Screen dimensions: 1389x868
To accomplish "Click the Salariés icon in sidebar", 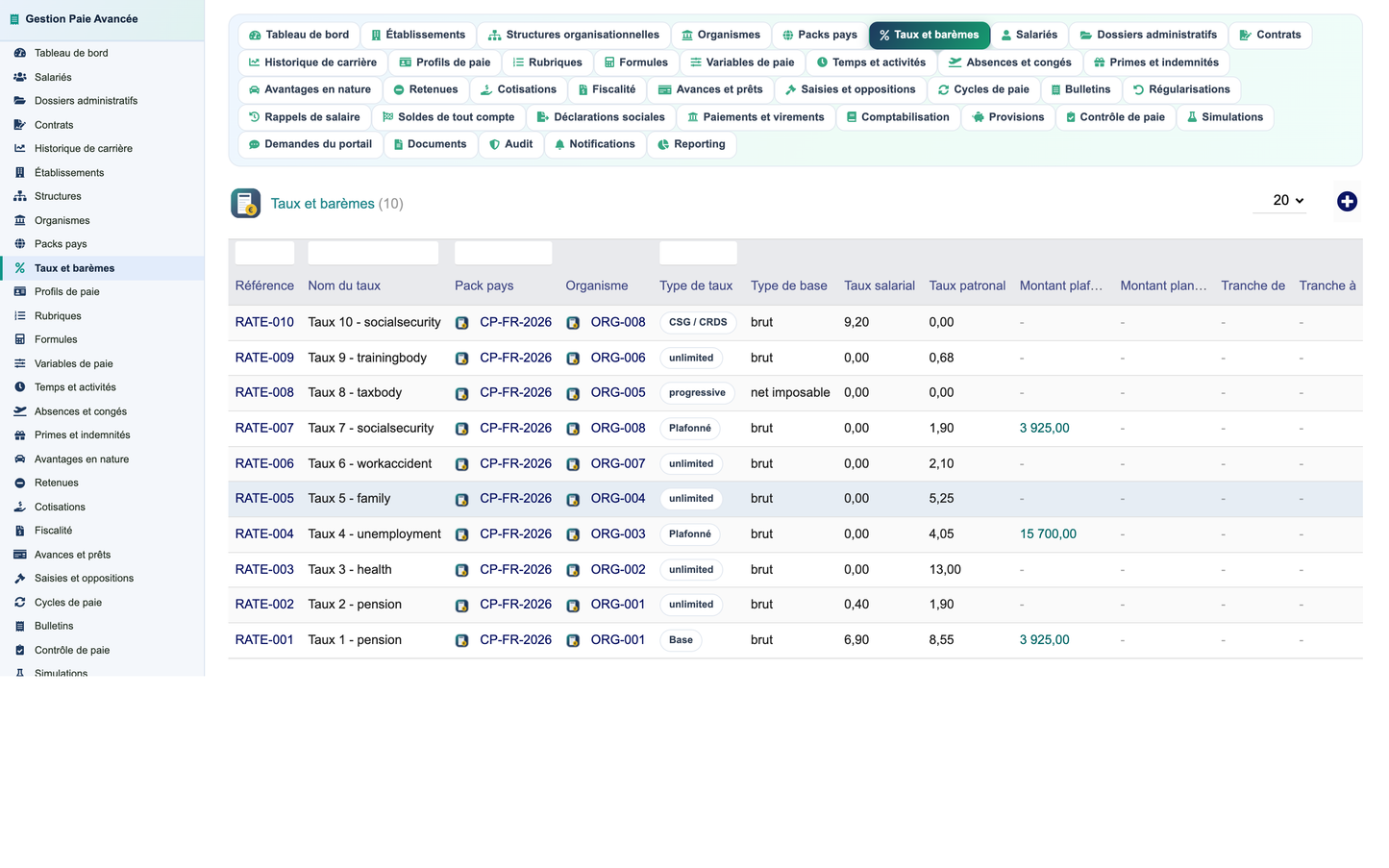I will tap(20, 77).
